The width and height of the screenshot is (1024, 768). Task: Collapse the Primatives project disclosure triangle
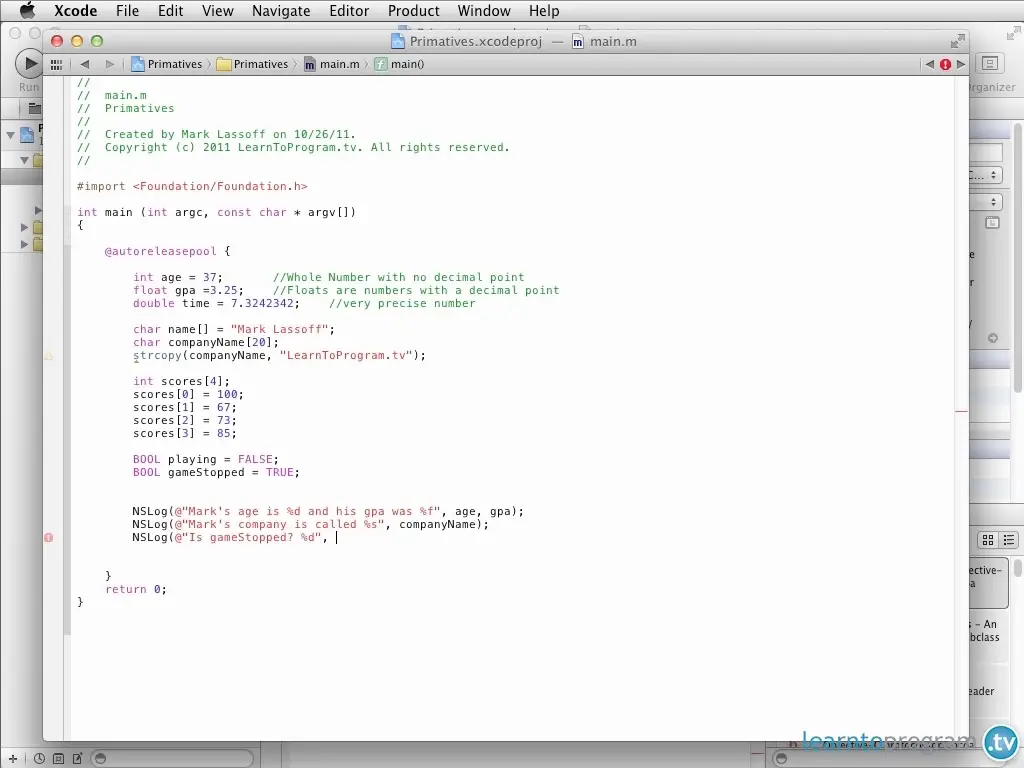10,135
